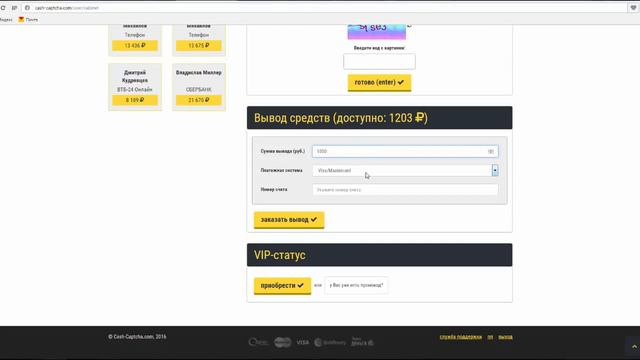Screen dimensions: 640x360
Task: Click the 13 675 ₽ amount badge
Action: point(199,45)
